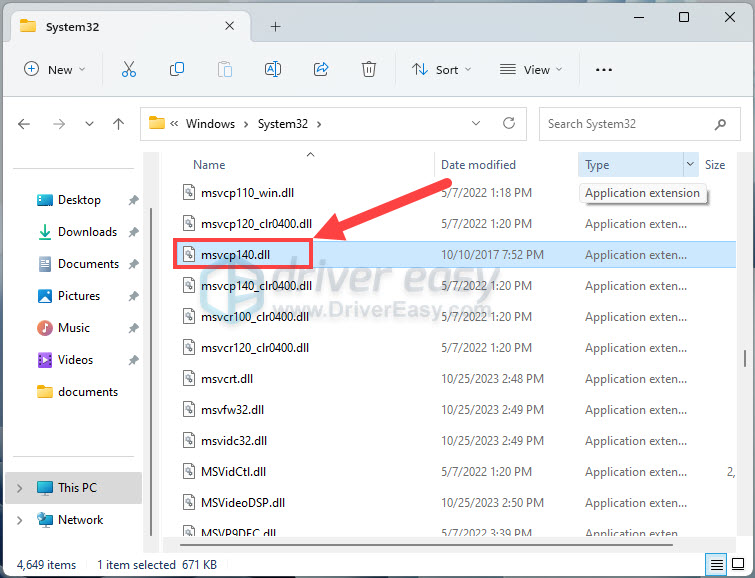Click the Delete trash icon

pyautogui.click(x=369, y=69)
